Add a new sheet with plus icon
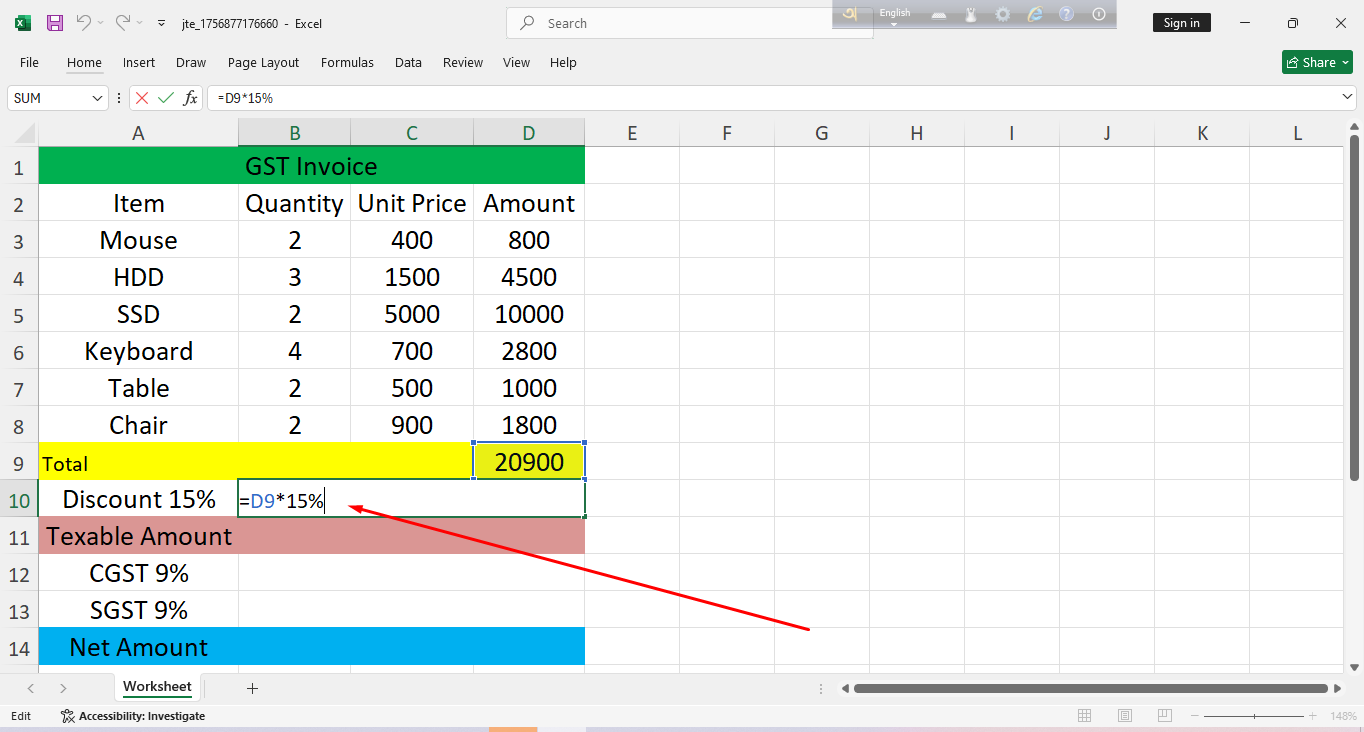The image size is (1364, 732). (252, 688)
